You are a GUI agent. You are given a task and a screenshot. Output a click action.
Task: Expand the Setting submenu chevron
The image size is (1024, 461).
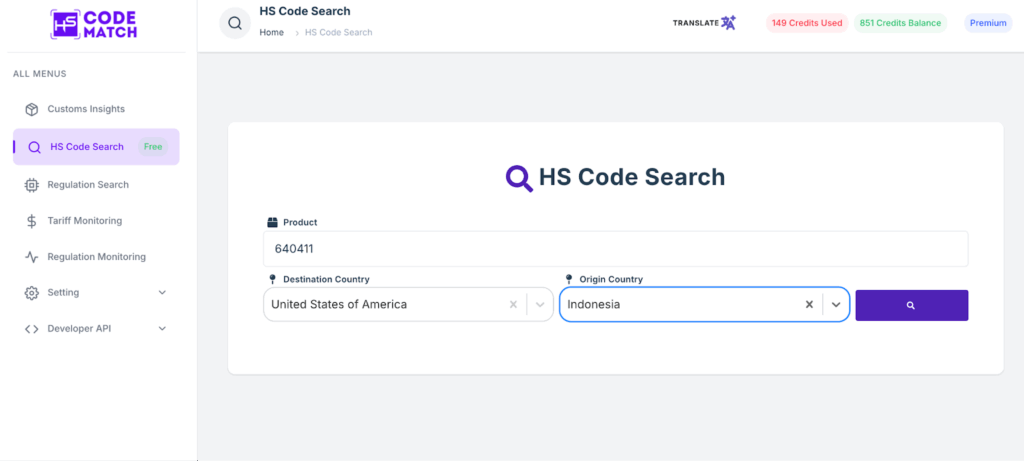coord(162,293)
